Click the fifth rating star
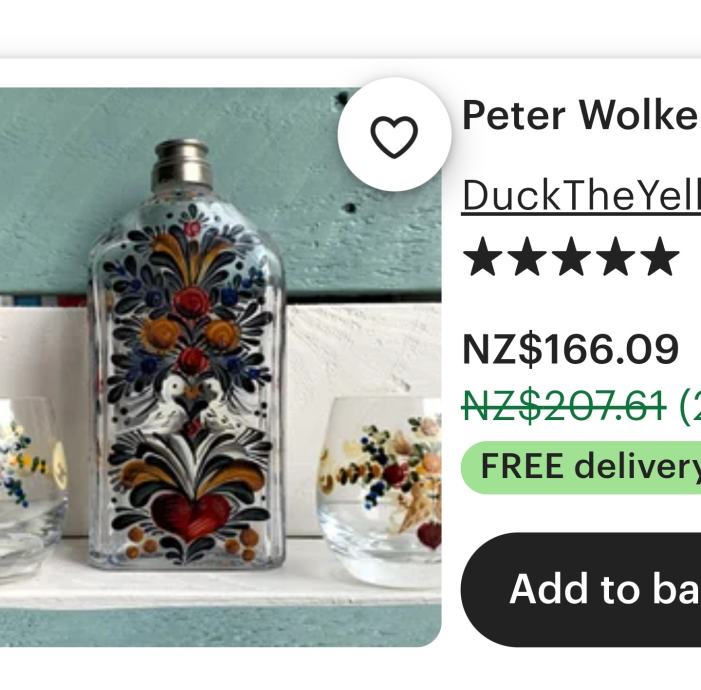 coord(659,257)
